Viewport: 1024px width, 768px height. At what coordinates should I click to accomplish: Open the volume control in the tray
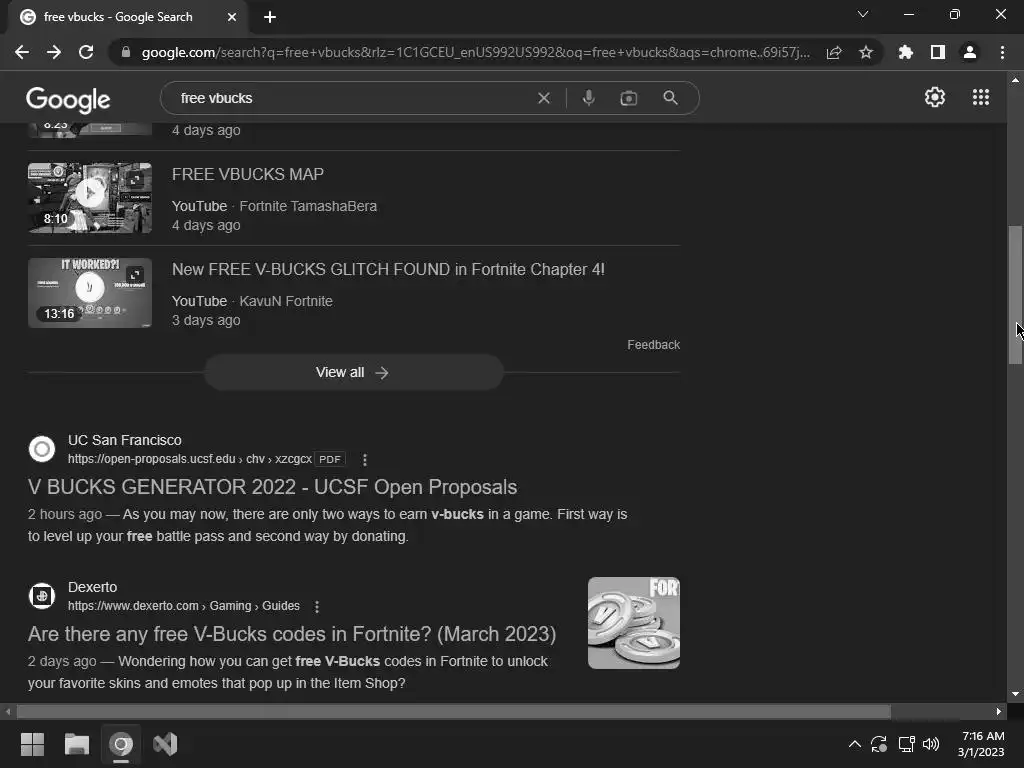[x=931, y=744]
